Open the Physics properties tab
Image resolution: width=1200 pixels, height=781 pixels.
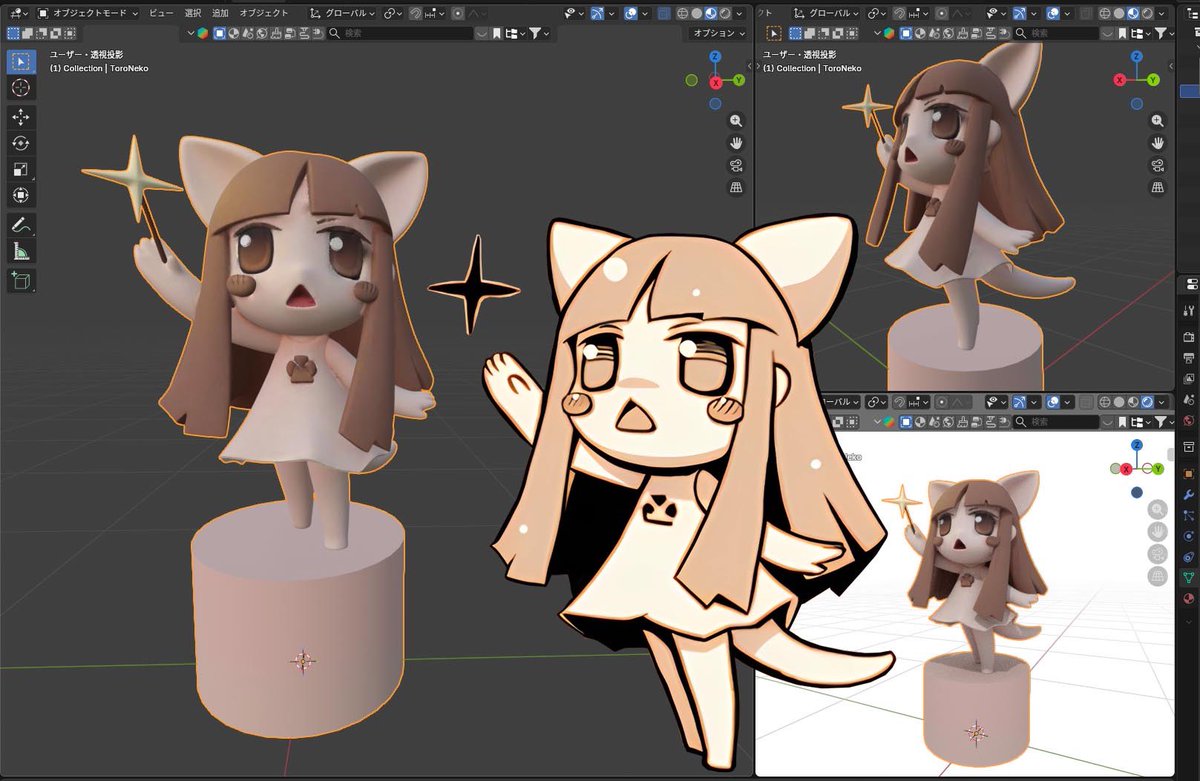(1189, 536)
